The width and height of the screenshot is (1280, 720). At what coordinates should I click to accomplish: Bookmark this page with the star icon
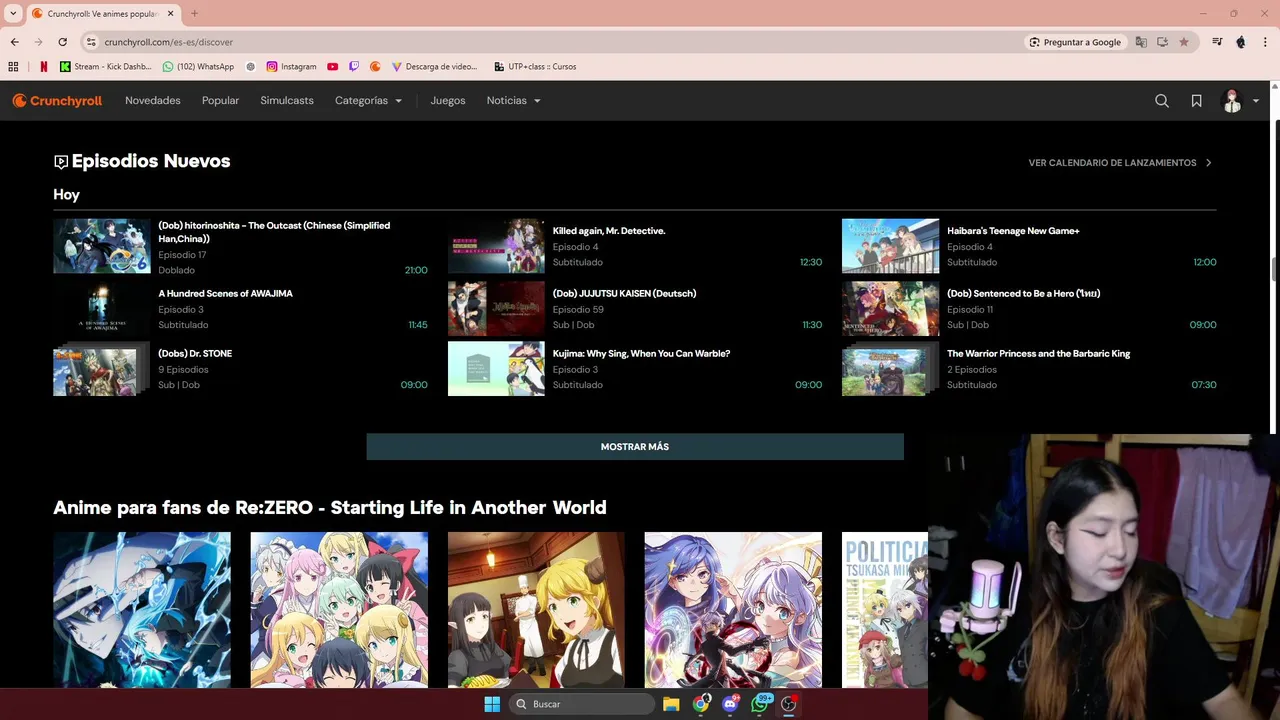tap(1184, 42)
